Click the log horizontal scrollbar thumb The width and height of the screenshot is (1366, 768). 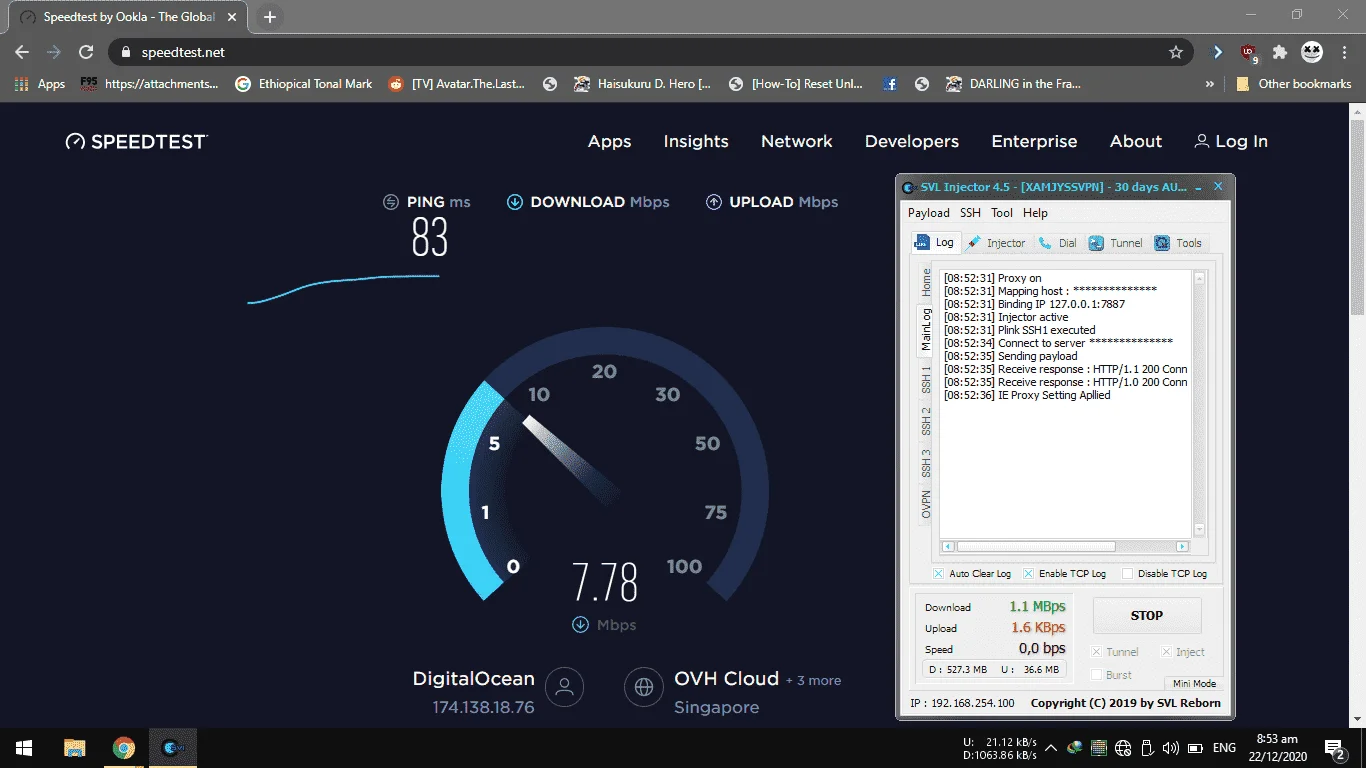coord(1036,547)
